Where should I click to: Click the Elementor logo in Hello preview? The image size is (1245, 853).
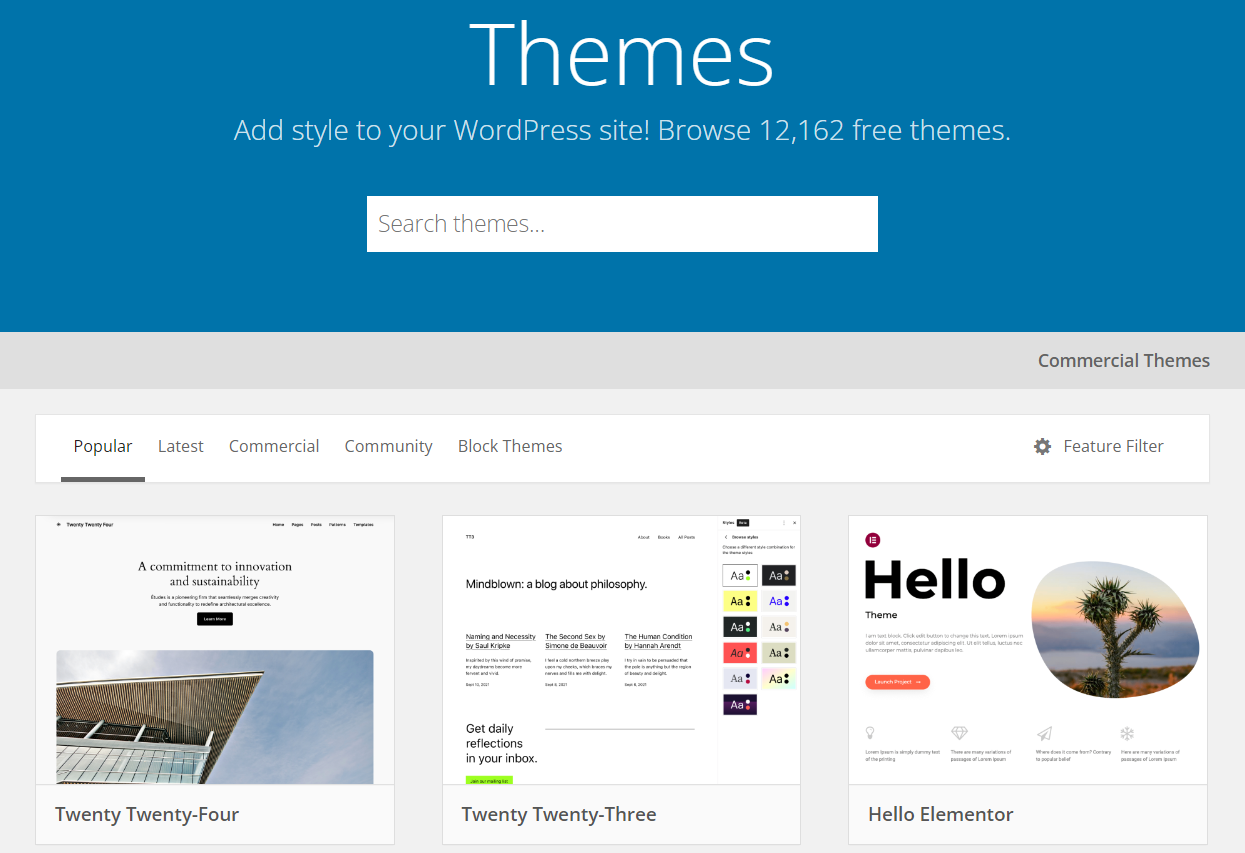click(x=872, y=540)
